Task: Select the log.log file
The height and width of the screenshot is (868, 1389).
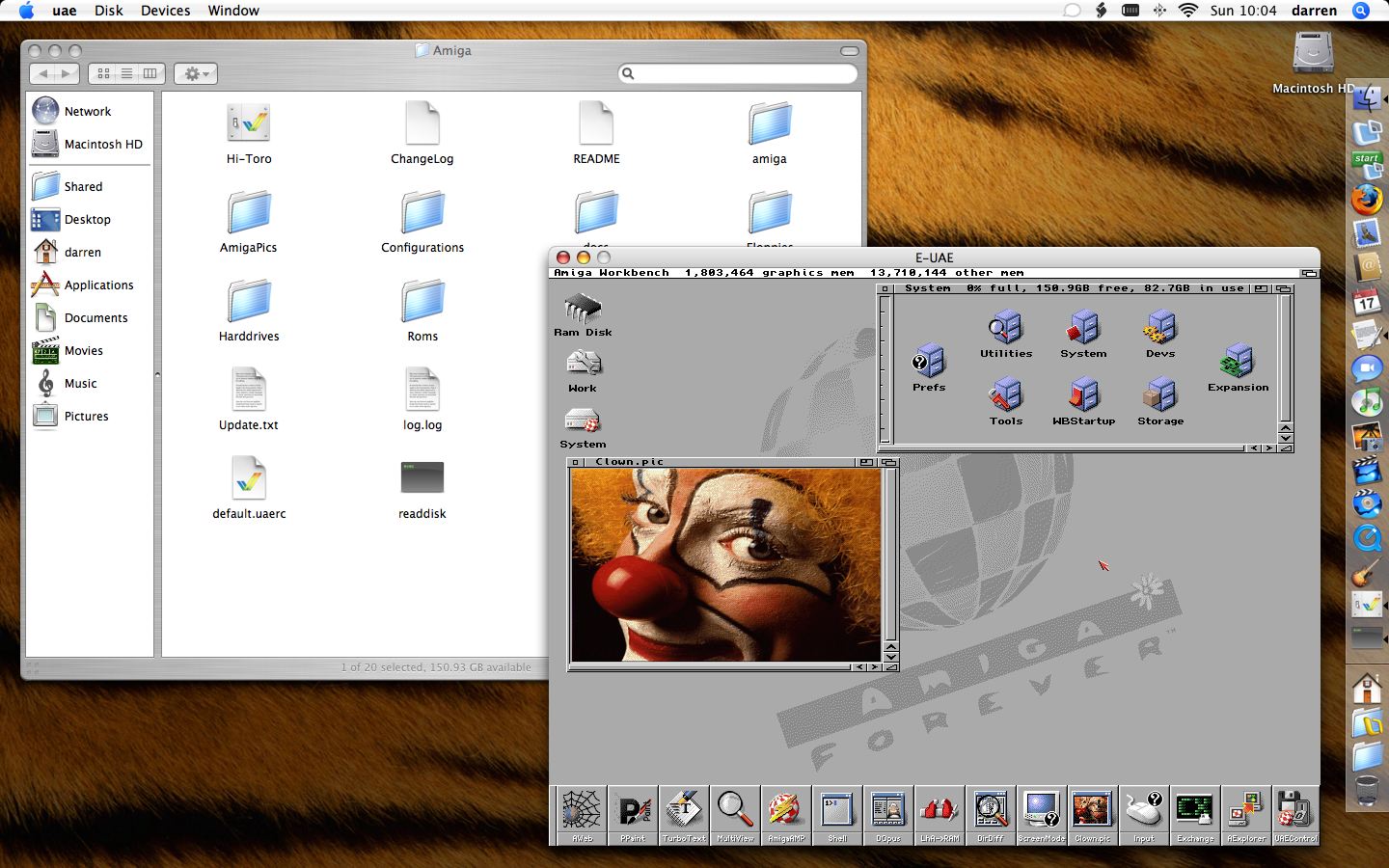Action: (x=422, y=399)
